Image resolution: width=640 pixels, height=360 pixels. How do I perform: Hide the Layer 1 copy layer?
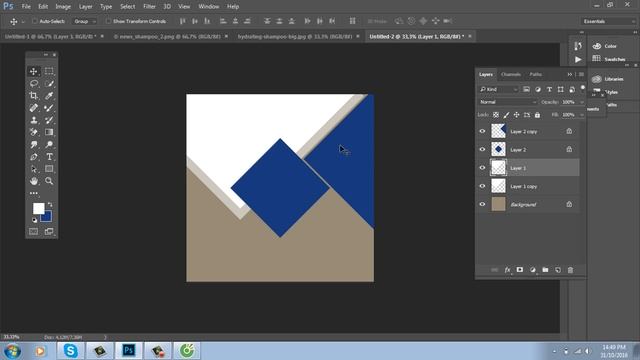point(482,186)
